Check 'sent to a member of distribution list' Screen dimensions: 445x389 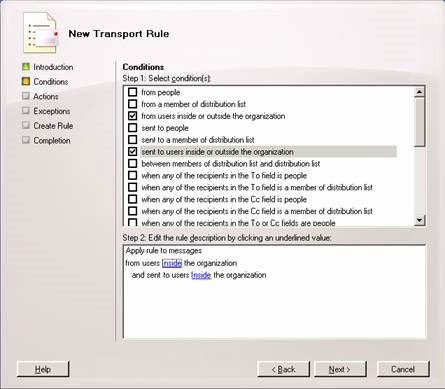point(133,140)
